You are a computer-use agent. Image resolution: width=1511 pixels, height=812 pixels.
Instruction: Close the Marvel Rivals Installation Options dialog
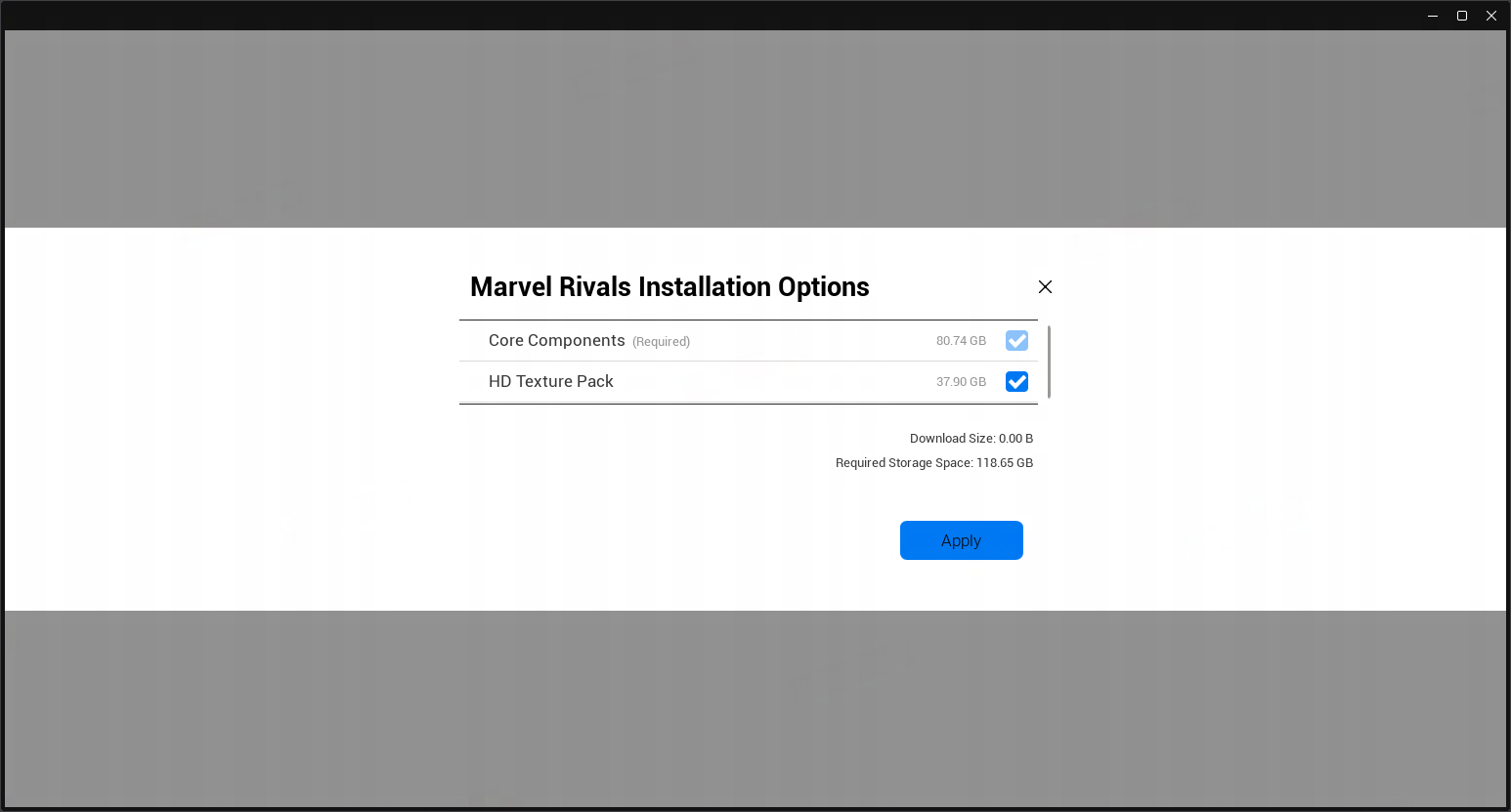point(1045,286)
